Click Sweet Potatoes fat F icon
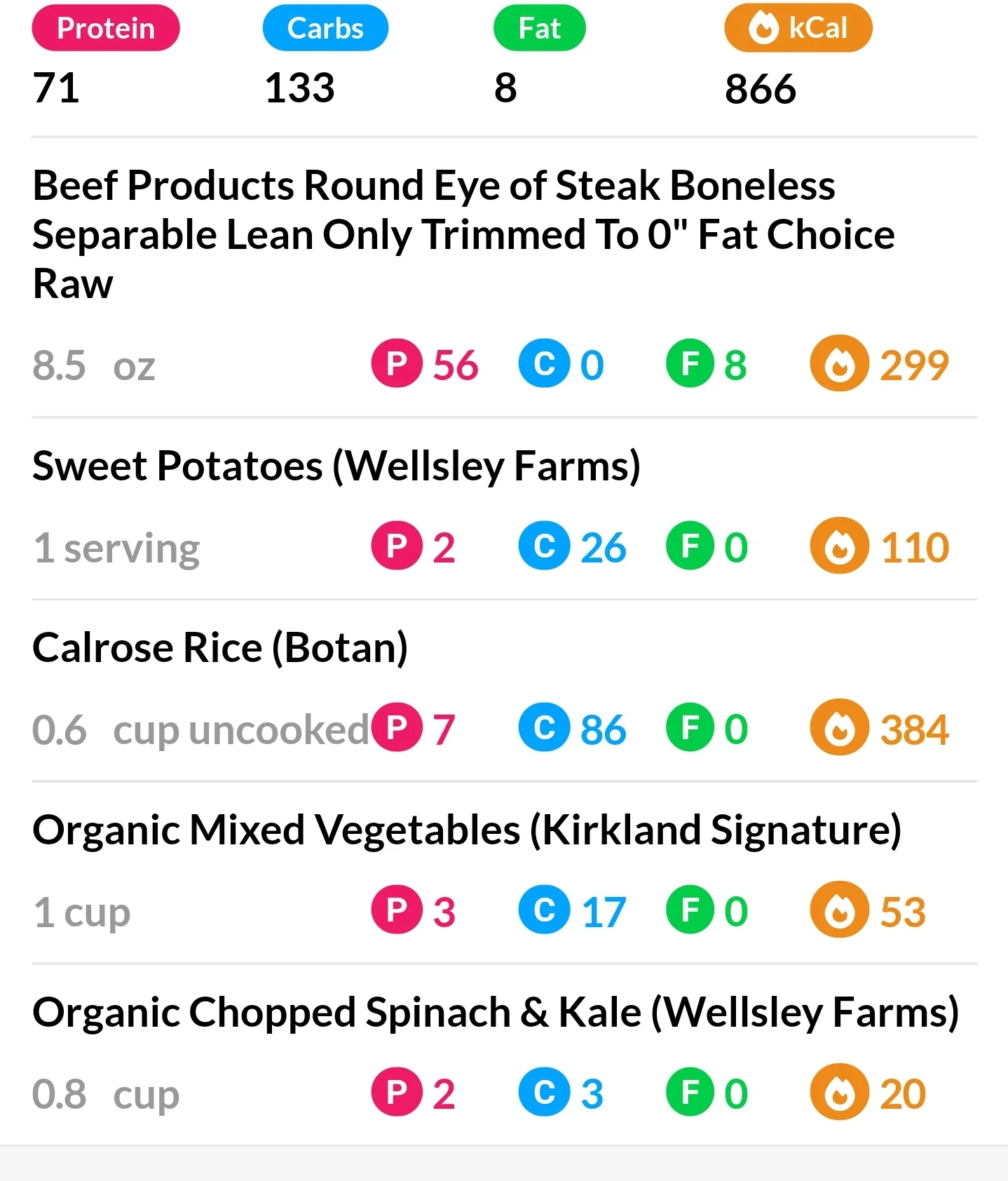 click(691, 546)
